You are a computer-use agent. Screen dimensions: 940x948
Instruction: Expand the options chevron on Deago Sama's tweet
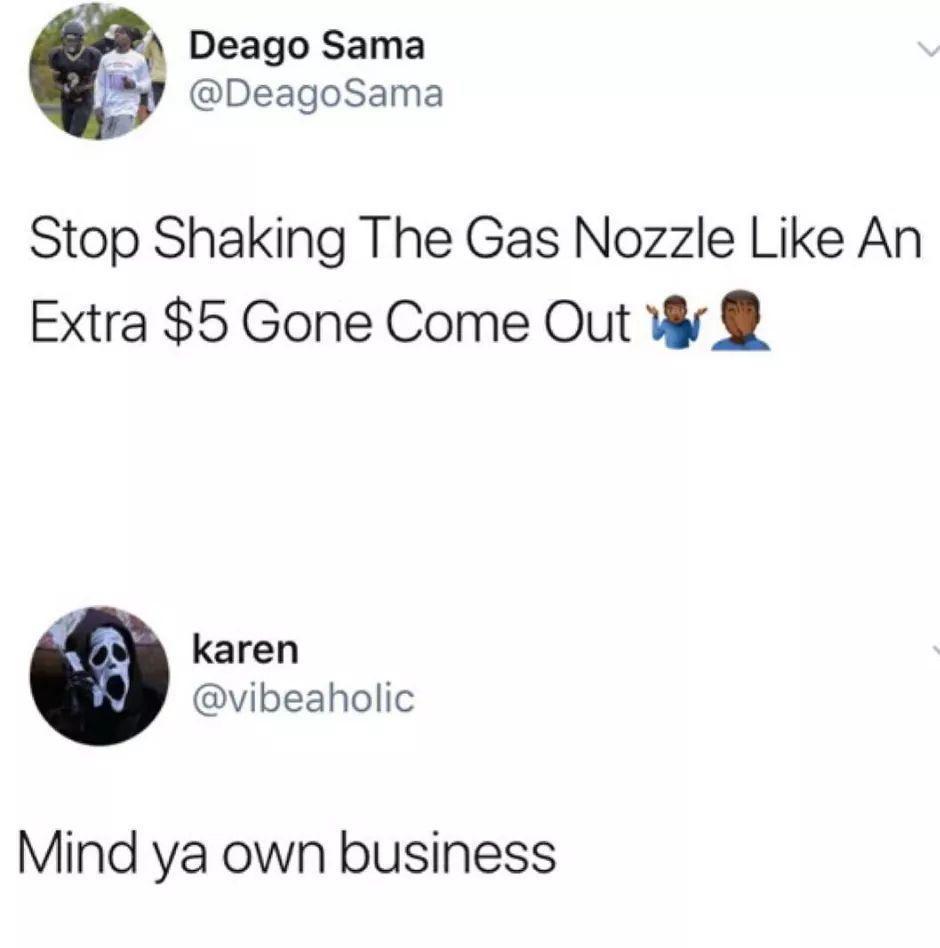[928, 49]
